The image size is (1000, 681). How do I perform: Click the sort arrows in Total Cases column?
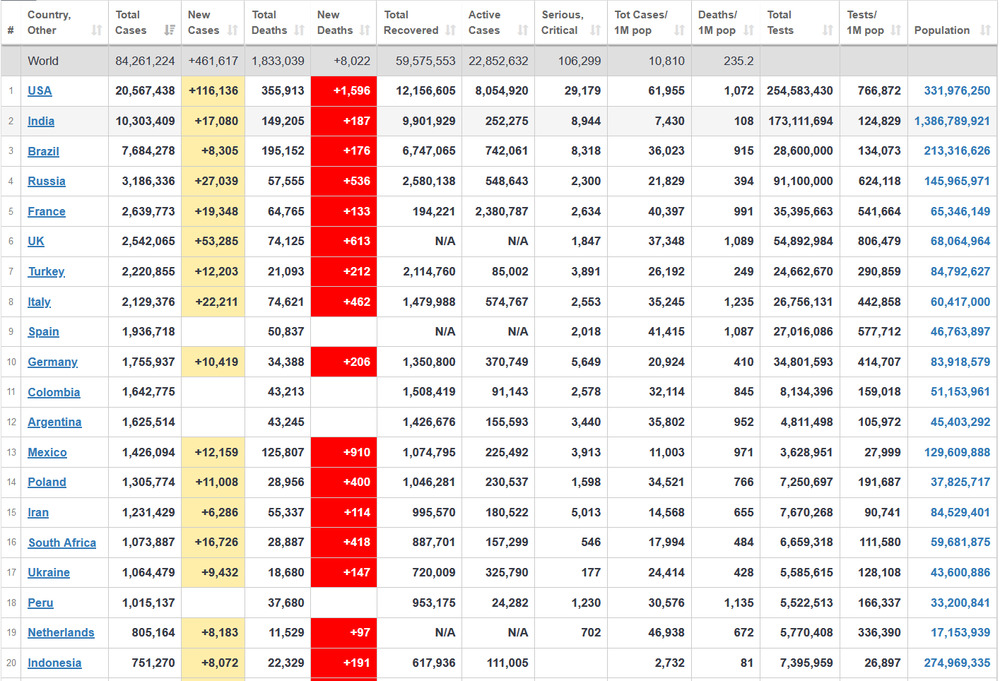[x=169, y=31]
